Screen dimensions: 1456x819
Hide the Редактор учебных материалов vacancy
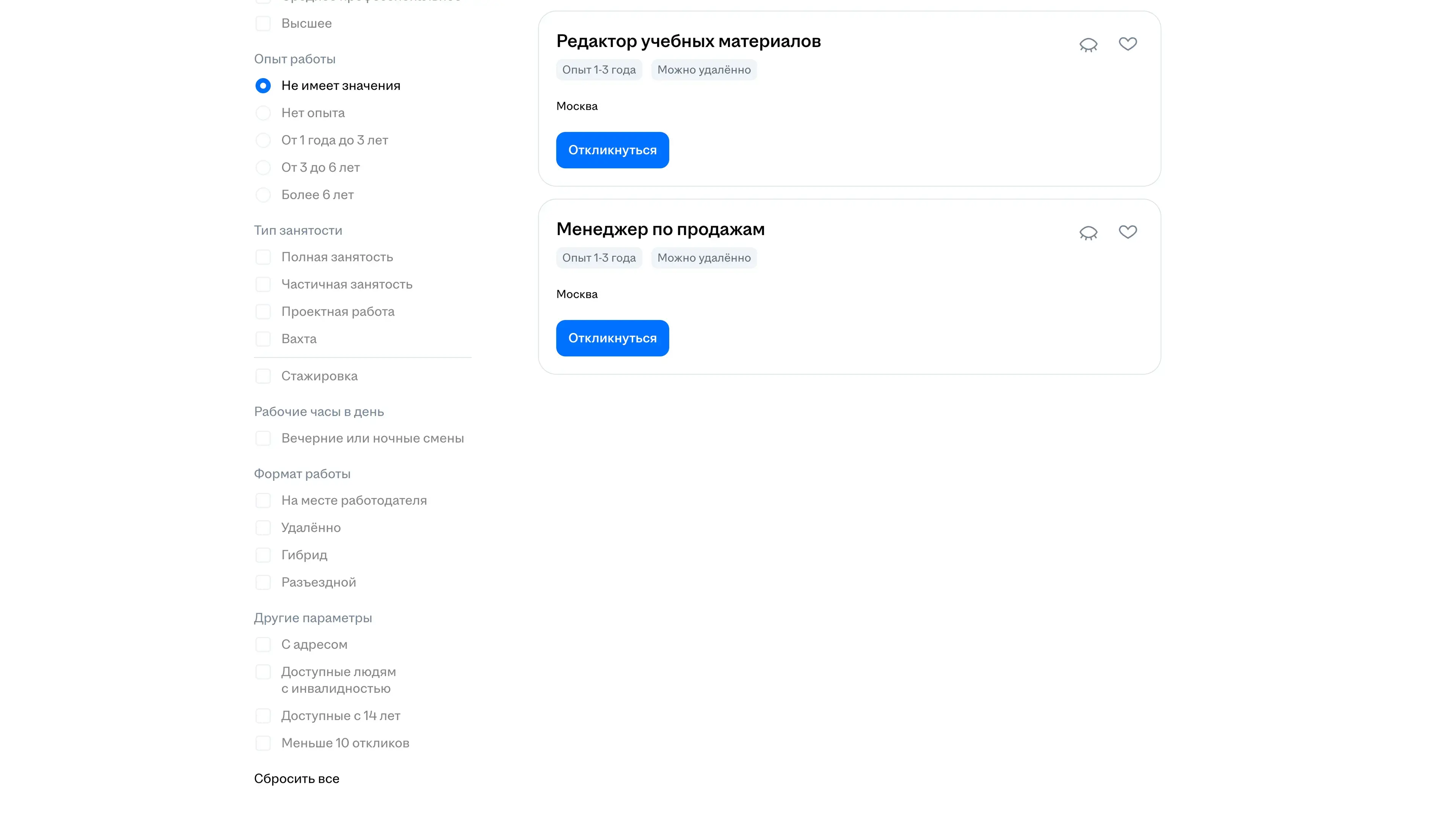point(1088,45)
